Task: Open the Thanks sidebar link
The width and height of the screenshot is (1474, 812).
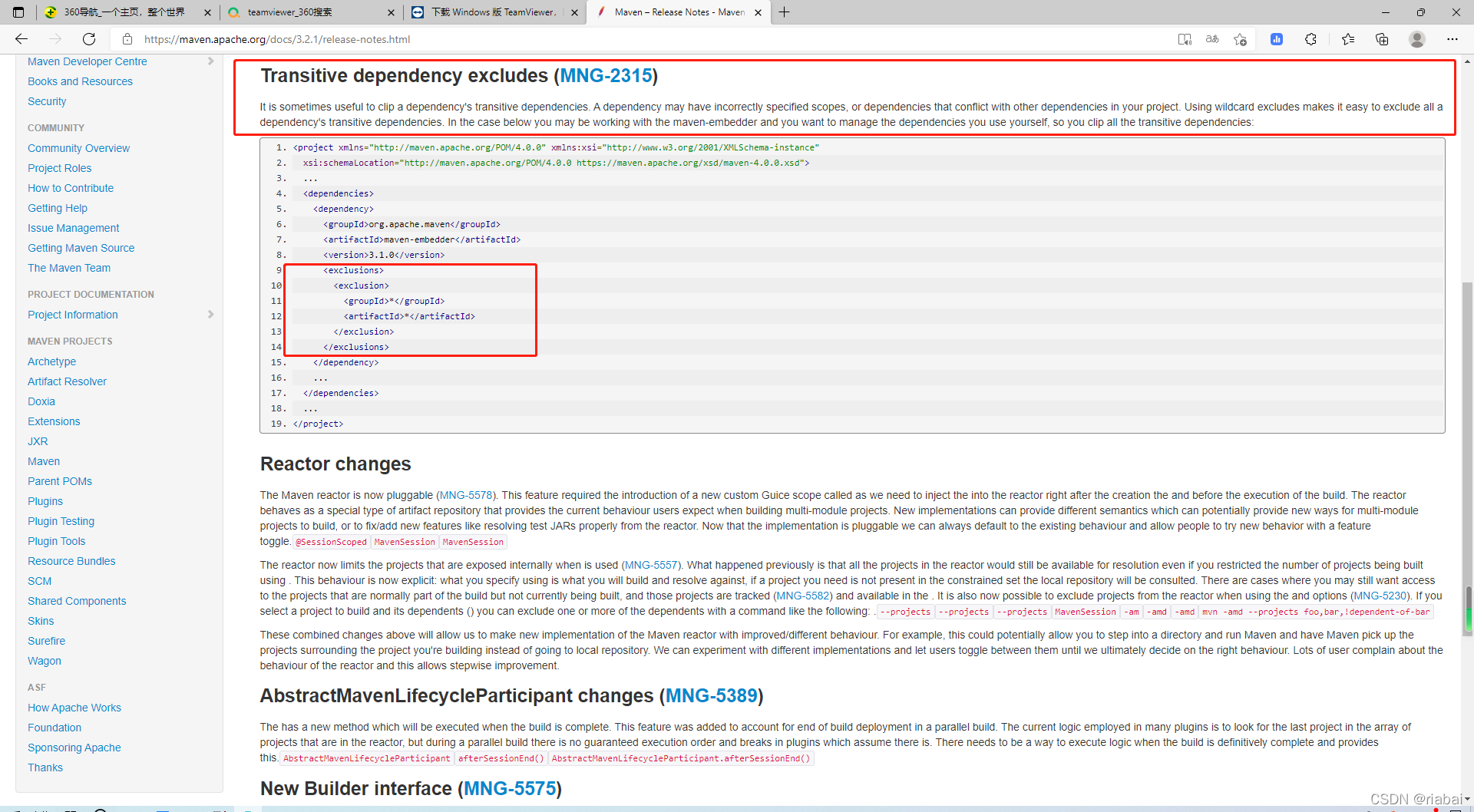Action: click(45, 767)
